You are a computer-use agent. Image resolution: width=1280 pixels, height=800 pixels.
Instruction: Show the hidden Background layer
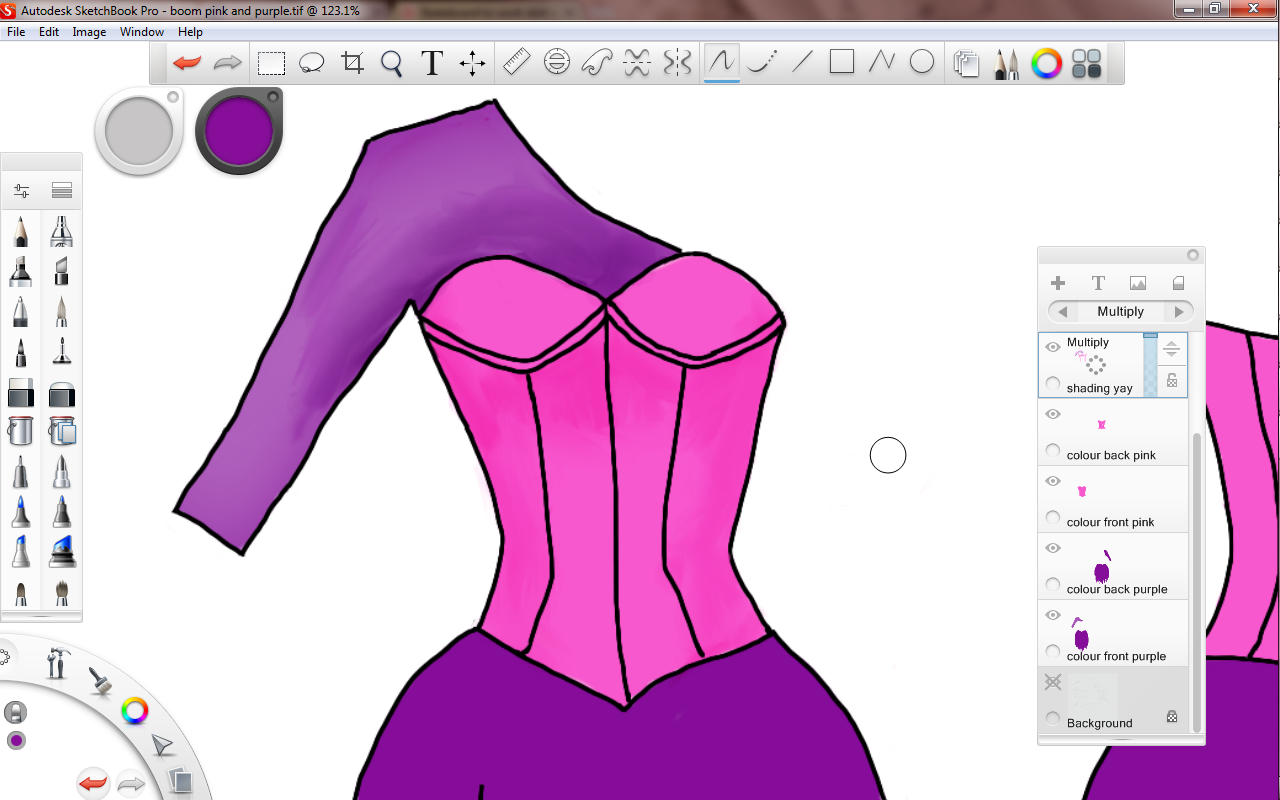(1052, 682)
